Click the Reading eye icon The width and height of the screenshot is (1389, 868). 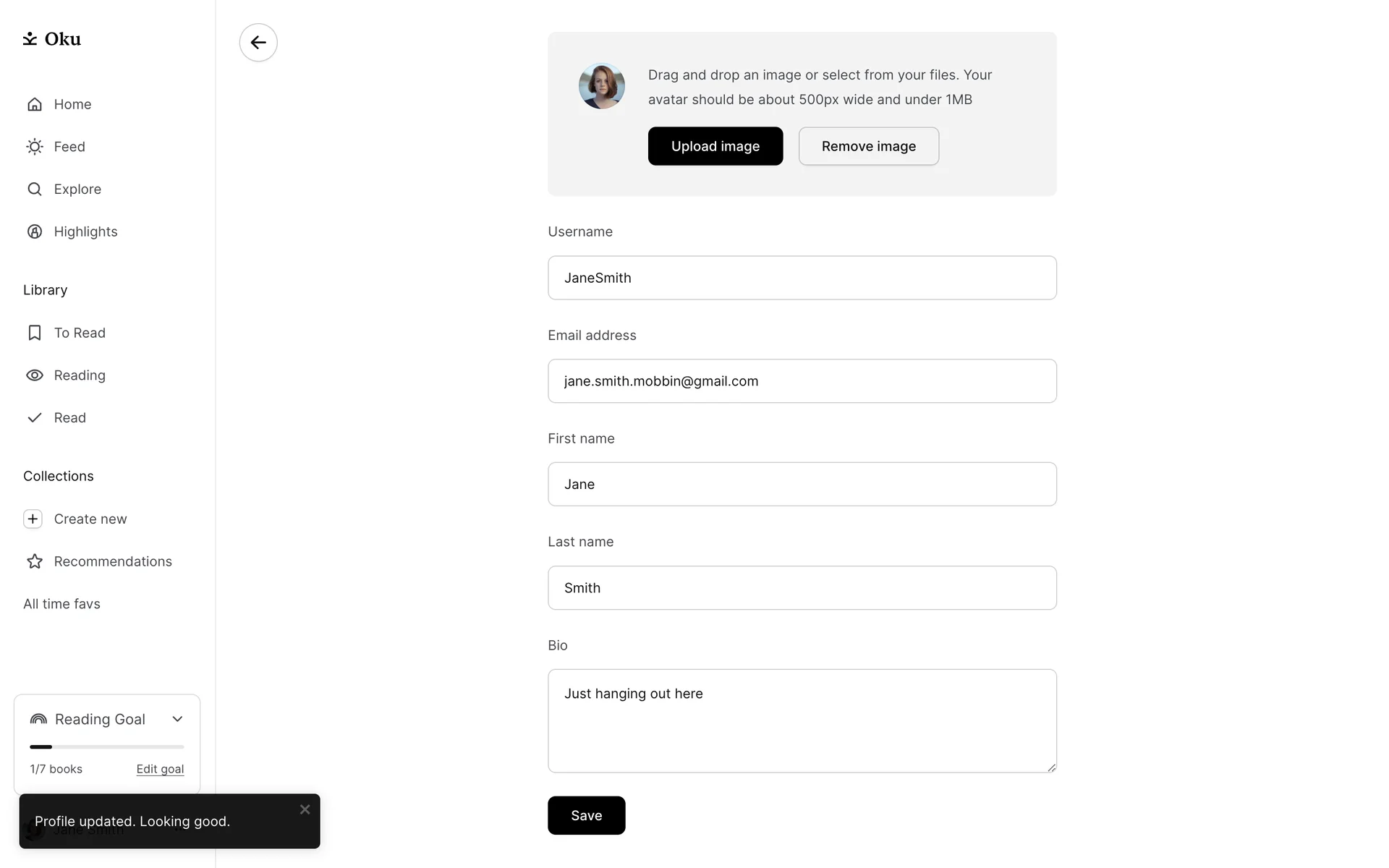point(35,375)
